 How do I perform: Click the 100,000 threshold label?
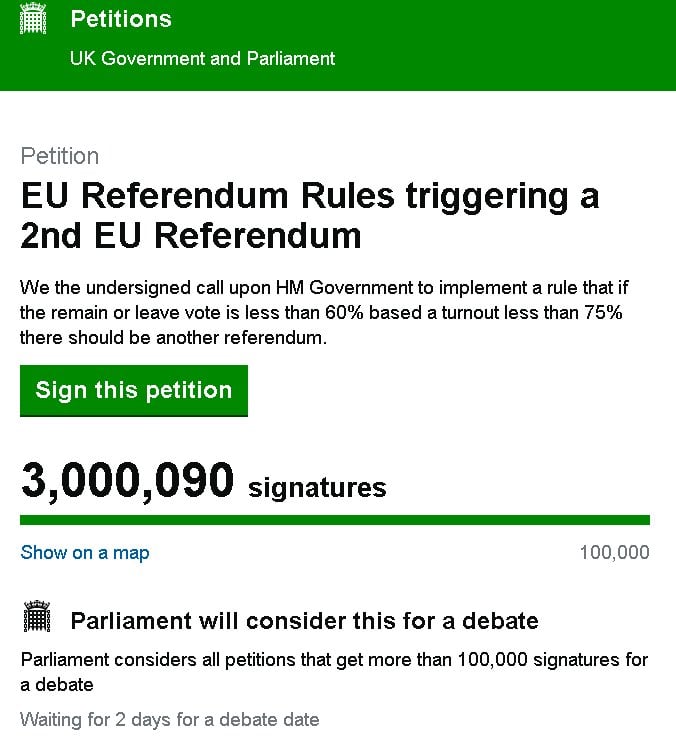click(x=614, y=552)
